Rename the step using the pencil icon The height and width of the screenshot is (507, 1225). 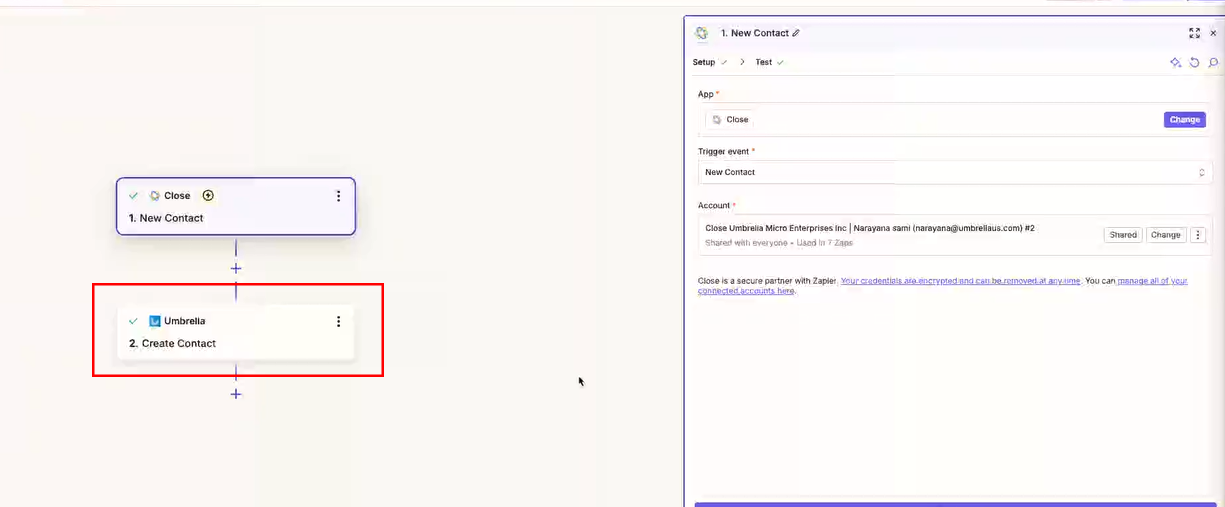(x=796, y=33)
